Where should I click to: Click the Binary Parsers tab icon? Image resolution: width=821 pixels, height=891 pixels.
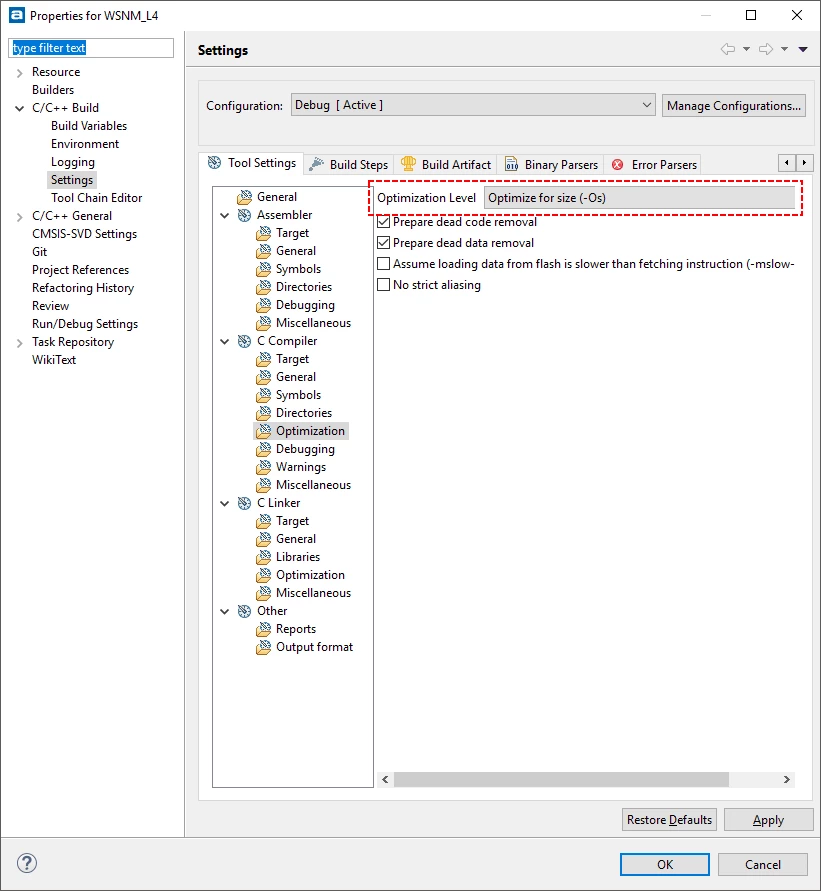[511, 164]
